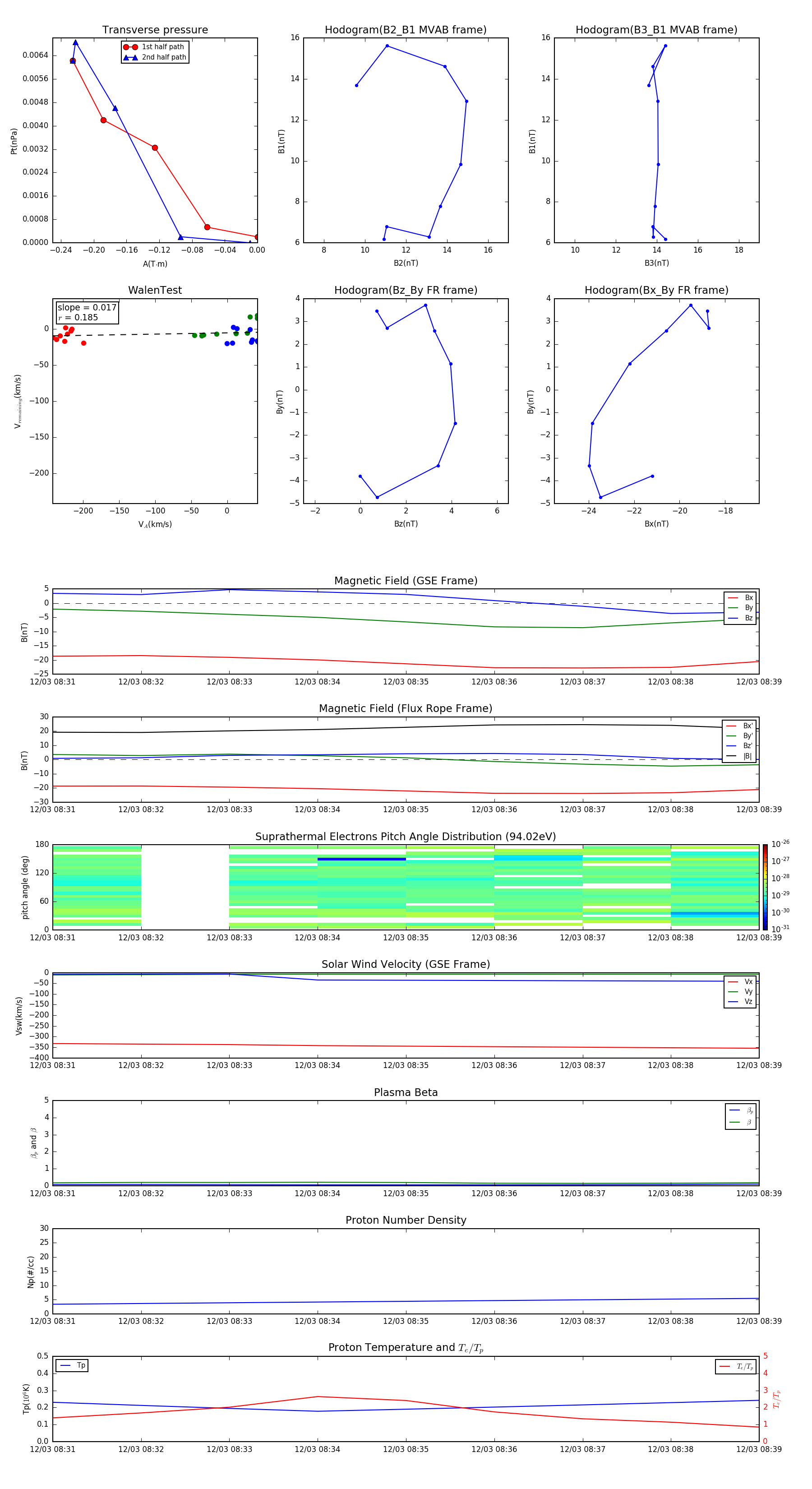Click the 'Pt(nPa)' y-axis label

click(x=14, y=140)
